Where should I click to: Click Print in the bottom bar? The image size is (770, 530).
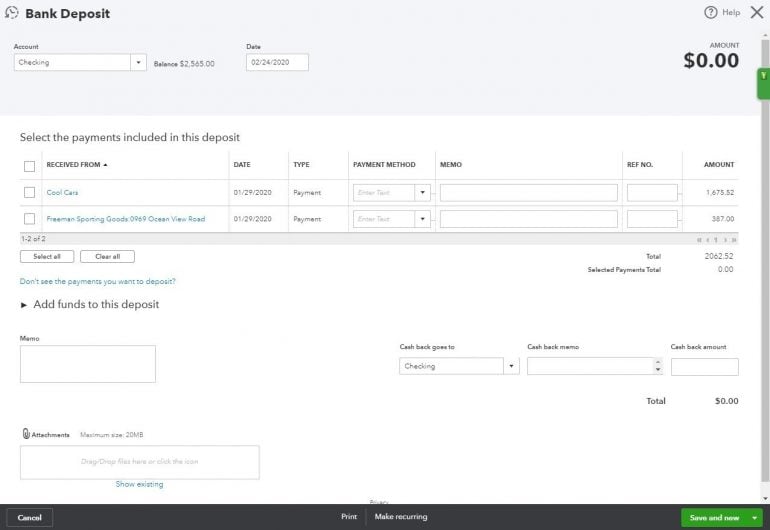coord(348,517)
